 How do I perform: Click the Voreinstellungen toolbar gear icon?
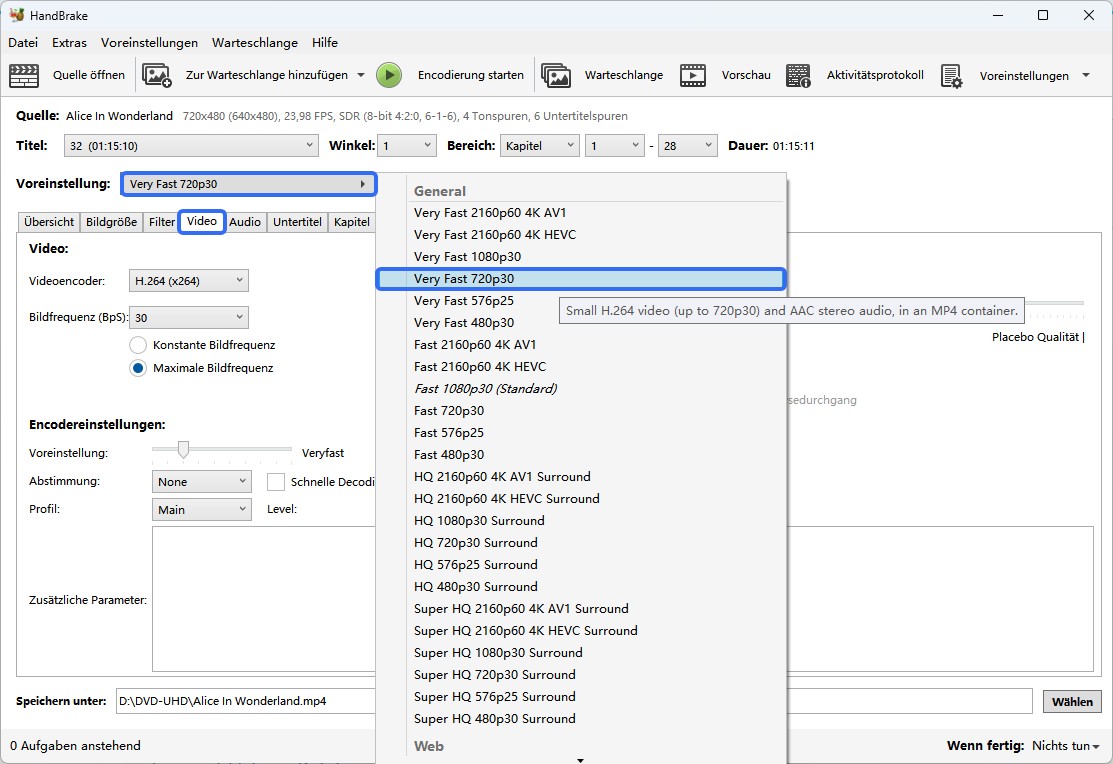click(x=951, y=76)
